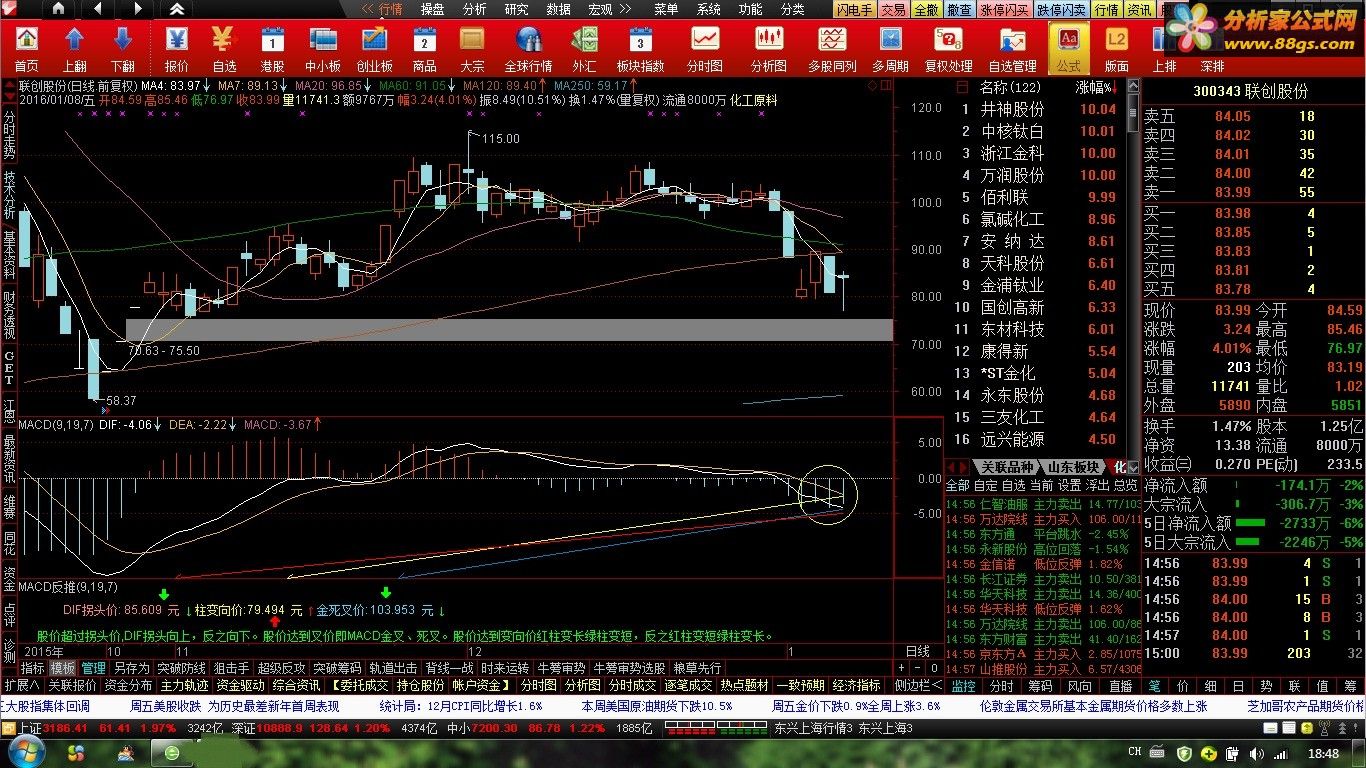The image size is (1366, 768).
Task: Select 金浦钛业 in the ranking list
Action: 1012,285
